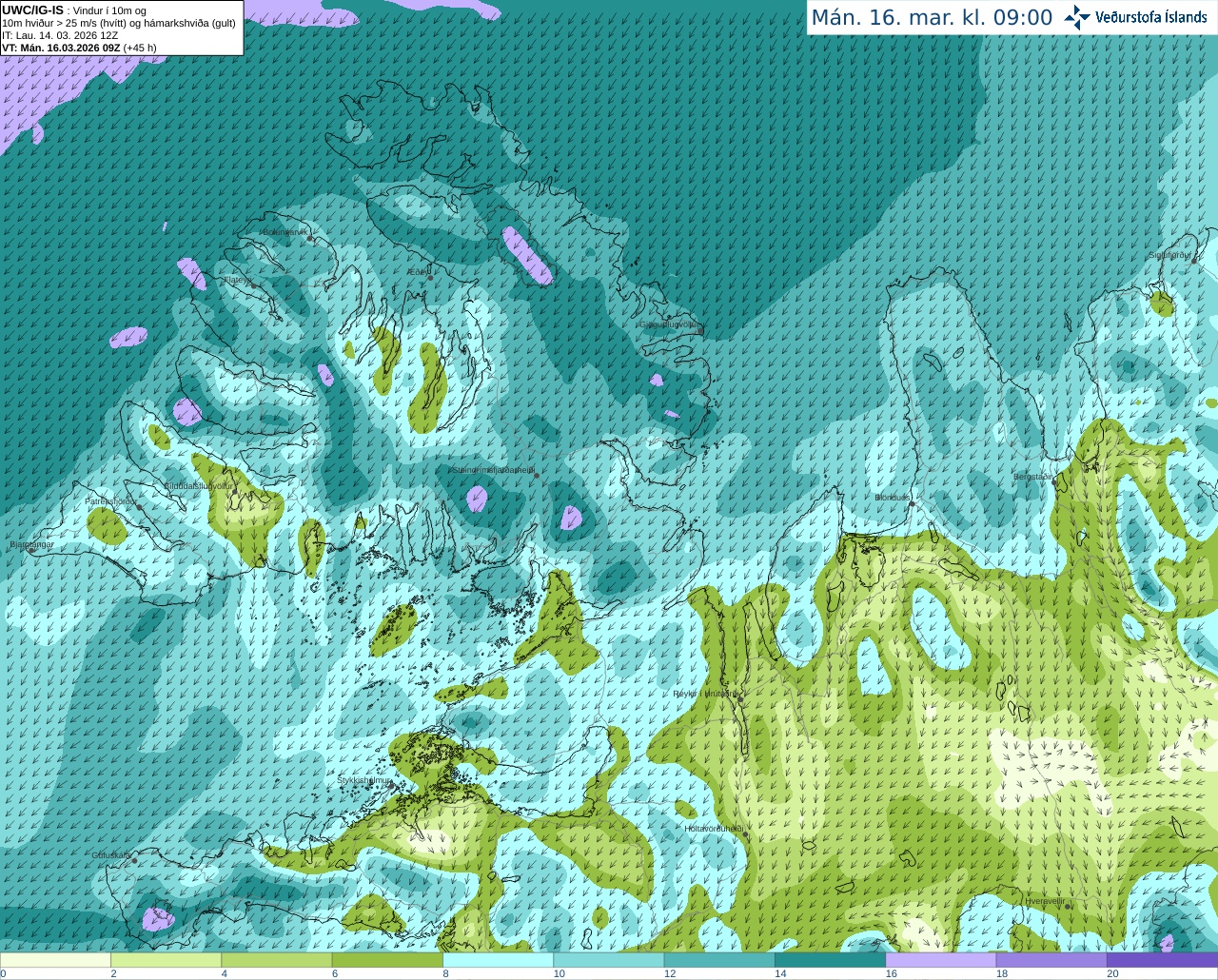Click the Hveravellir station label
This screenshot has width=1218, height=980.
pyautogui.click(x=1044, y=900)
